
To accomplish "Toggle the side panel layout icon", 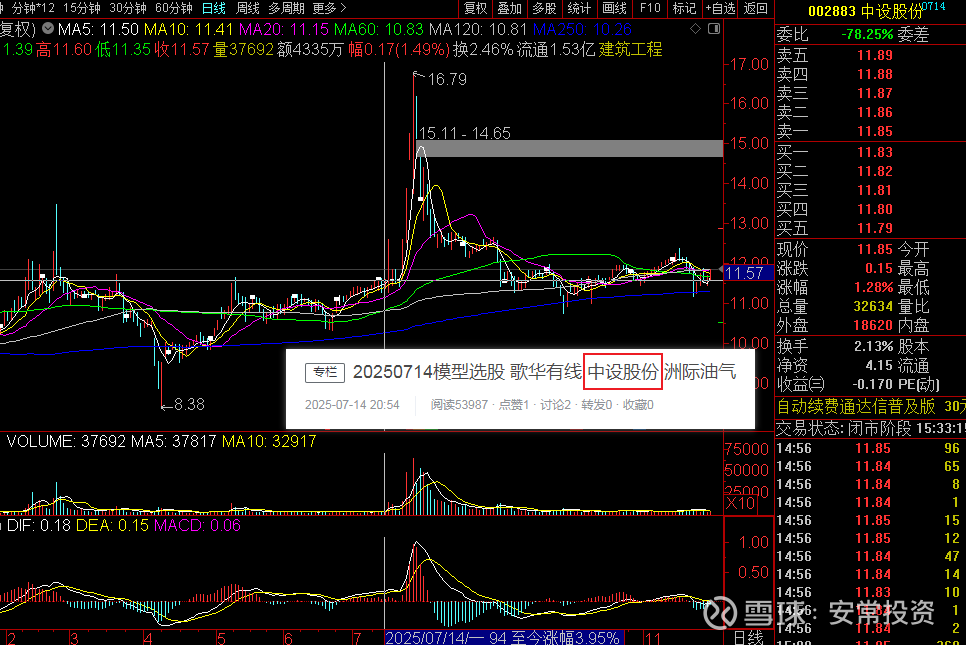I will [x=714, y=28].
